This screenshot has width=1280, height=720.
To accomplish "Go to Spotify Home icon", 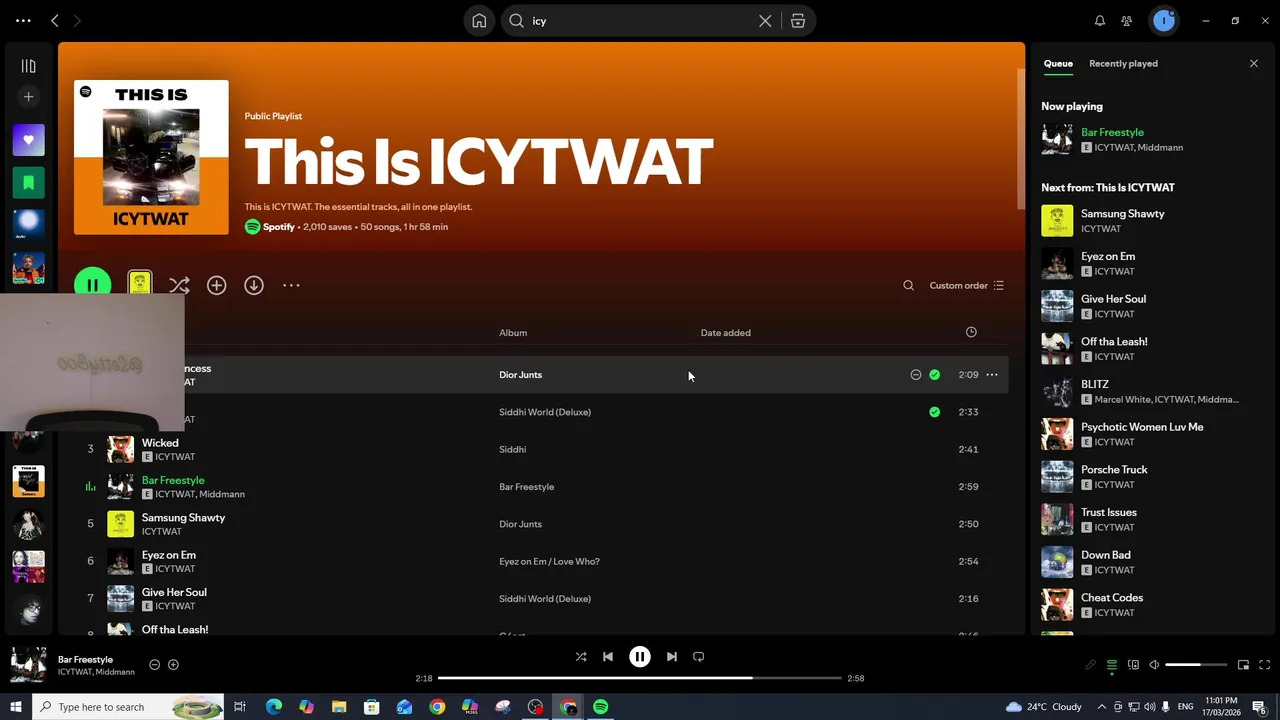I will (479, 21).
